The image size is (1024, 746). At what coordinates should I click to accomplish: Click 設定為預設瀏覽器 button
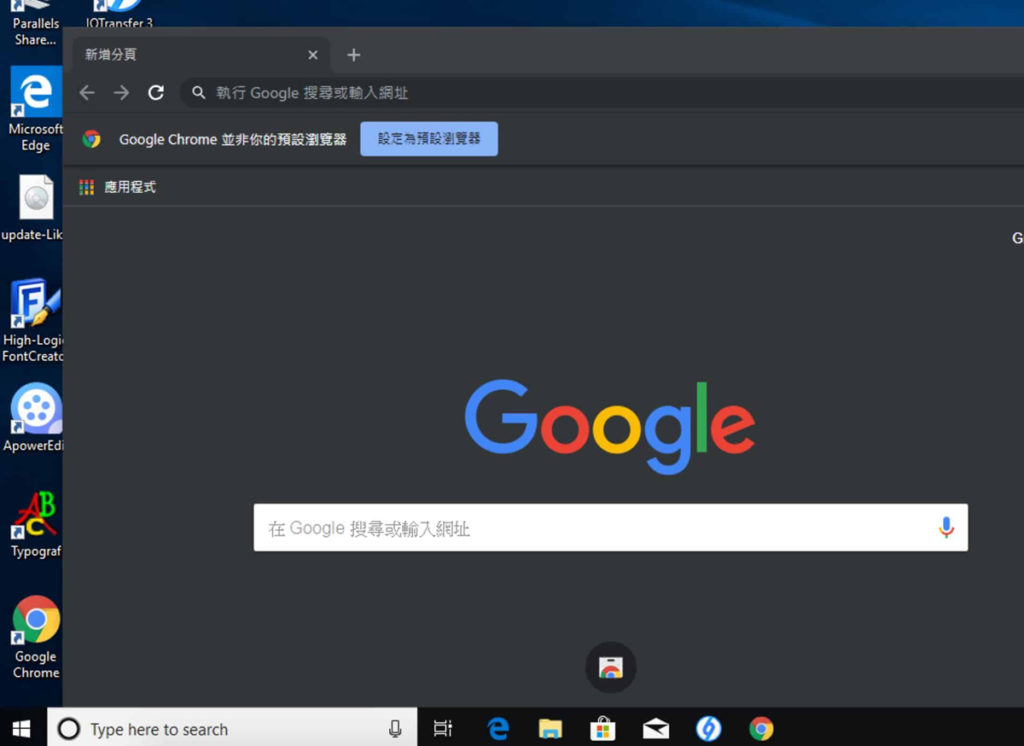(429, 139)
